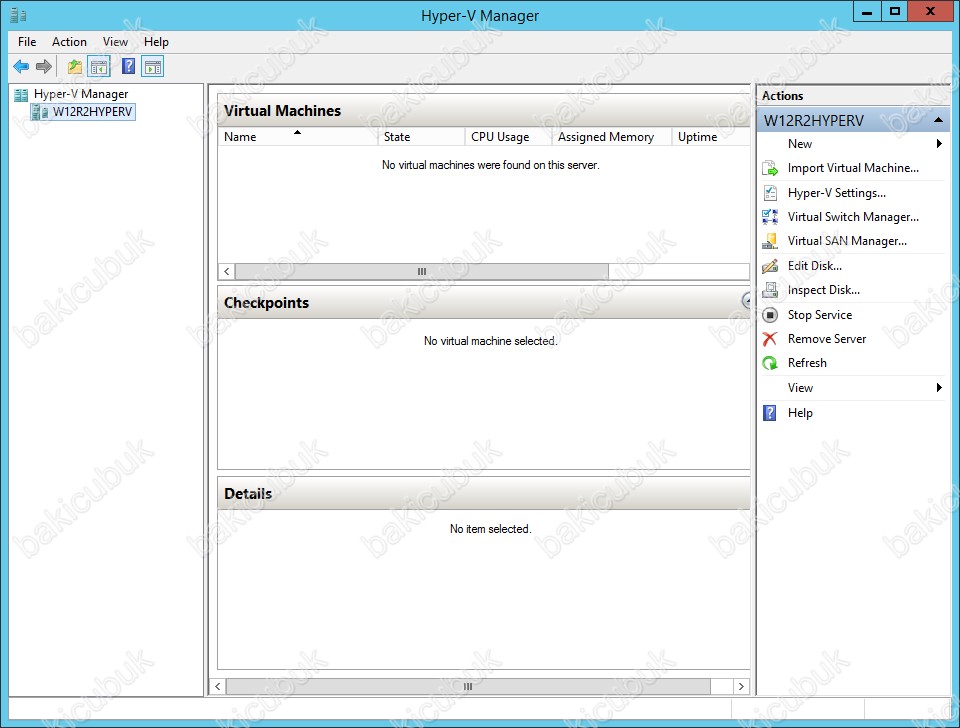960x728 pixels.
Task: Click right arrow of the bottom scrollbar
Action: pos(741,686)
